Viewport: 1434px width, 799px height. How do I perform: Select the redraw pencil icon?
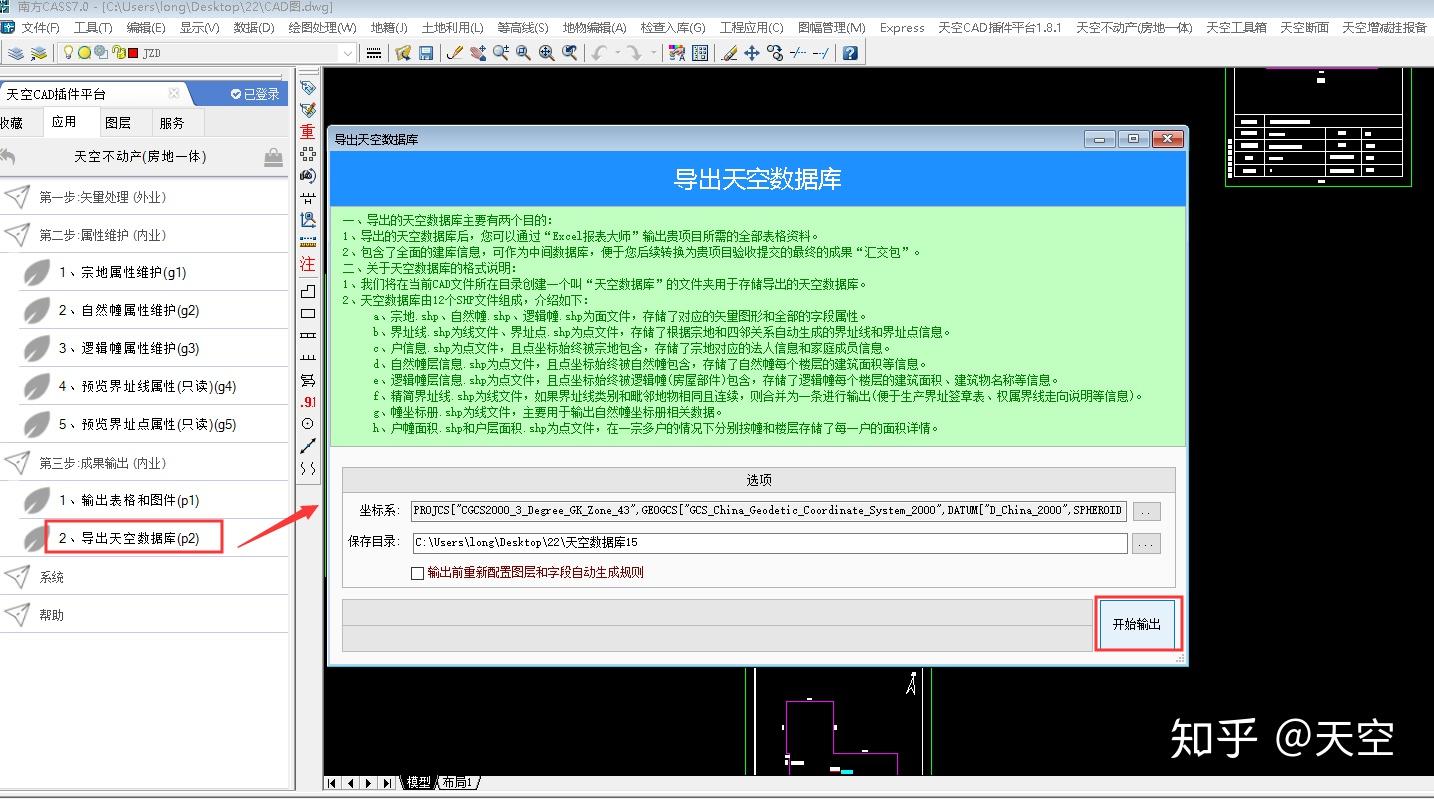454,53
